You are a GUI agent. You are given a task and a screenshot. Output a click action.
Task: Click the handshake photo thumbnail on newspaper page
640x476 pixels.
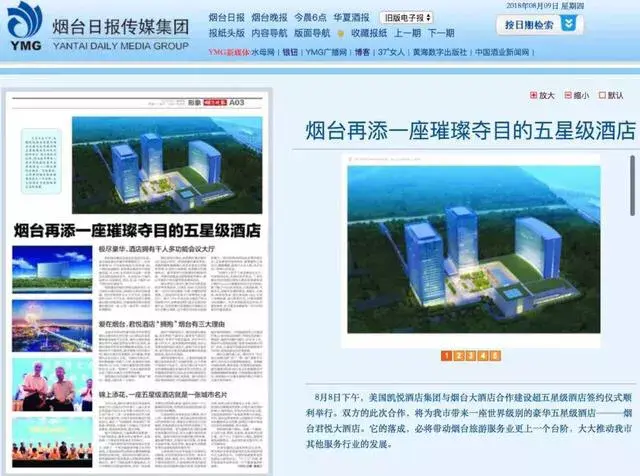click(52, 385)
